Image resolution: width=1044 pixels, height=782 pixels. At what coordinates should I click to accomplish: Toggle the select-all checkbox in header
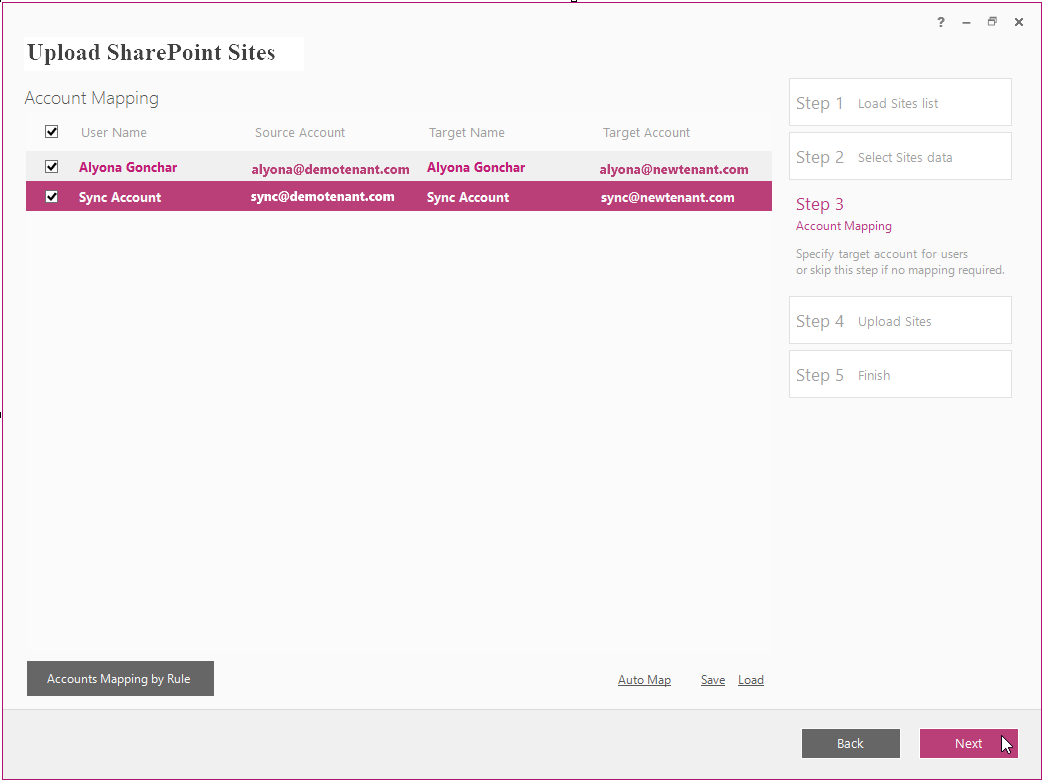tap(51, 132)
